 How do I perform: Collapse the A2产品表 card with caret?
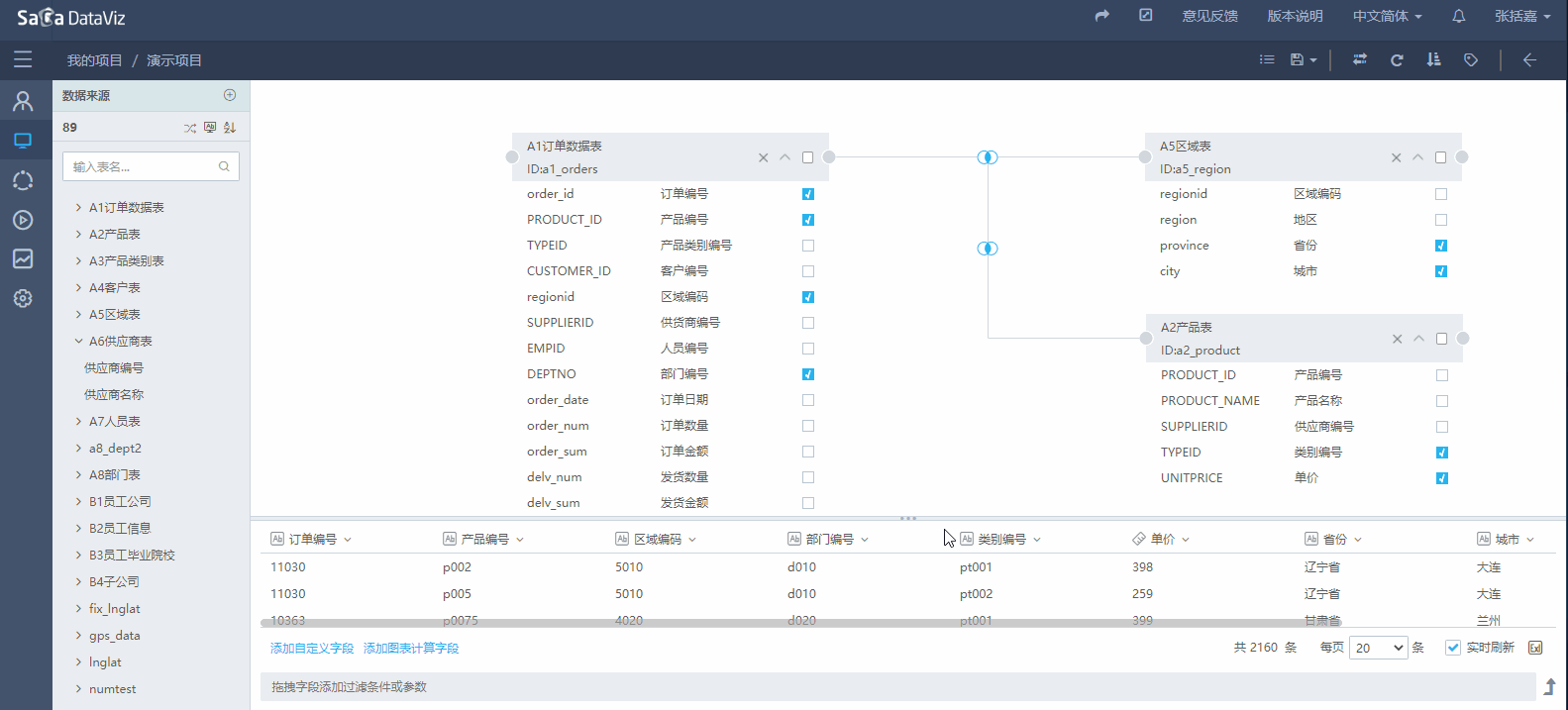click(x=1418, y=339)
